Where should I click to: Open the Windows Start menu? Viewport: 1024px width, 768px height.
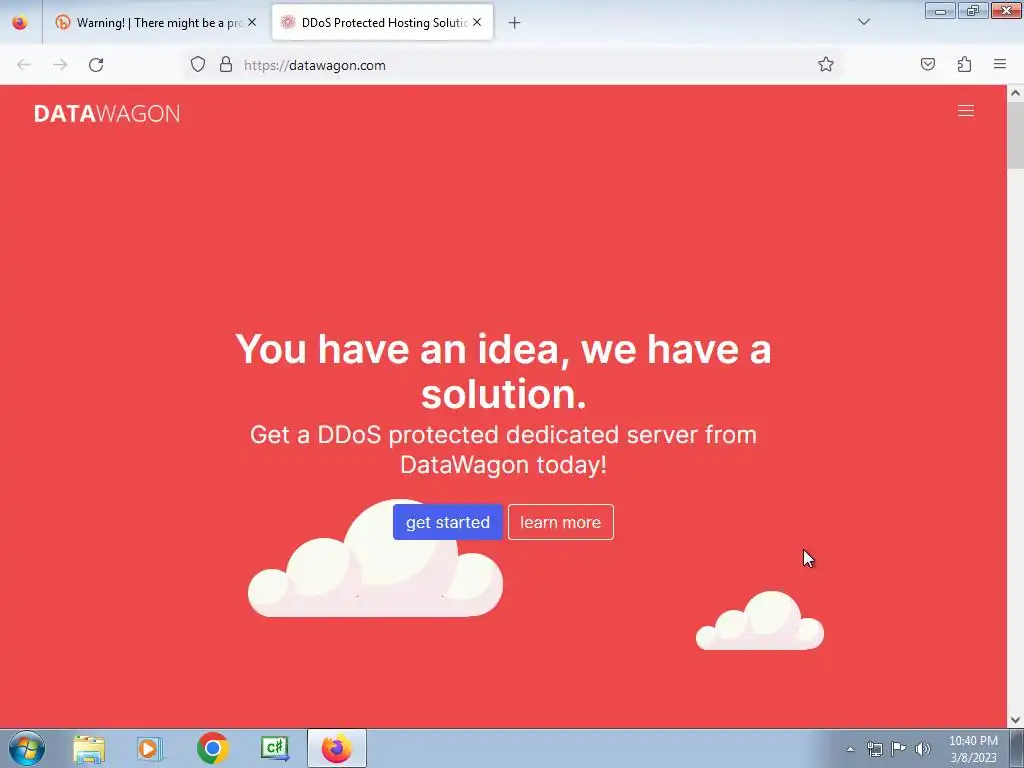tap(27, 748)
